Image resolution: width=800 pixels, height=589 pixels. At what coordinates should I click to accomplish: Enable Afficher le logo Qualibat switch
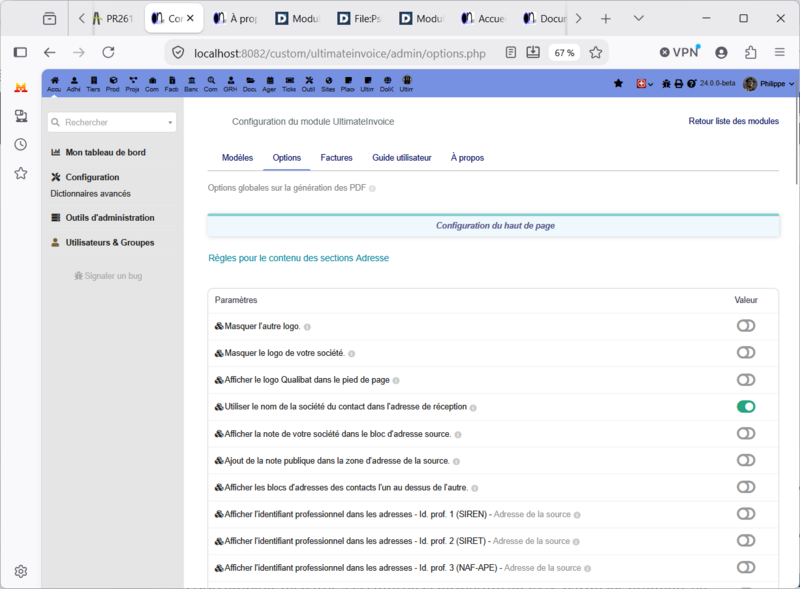pyautogui.click(x=746, y=380)
